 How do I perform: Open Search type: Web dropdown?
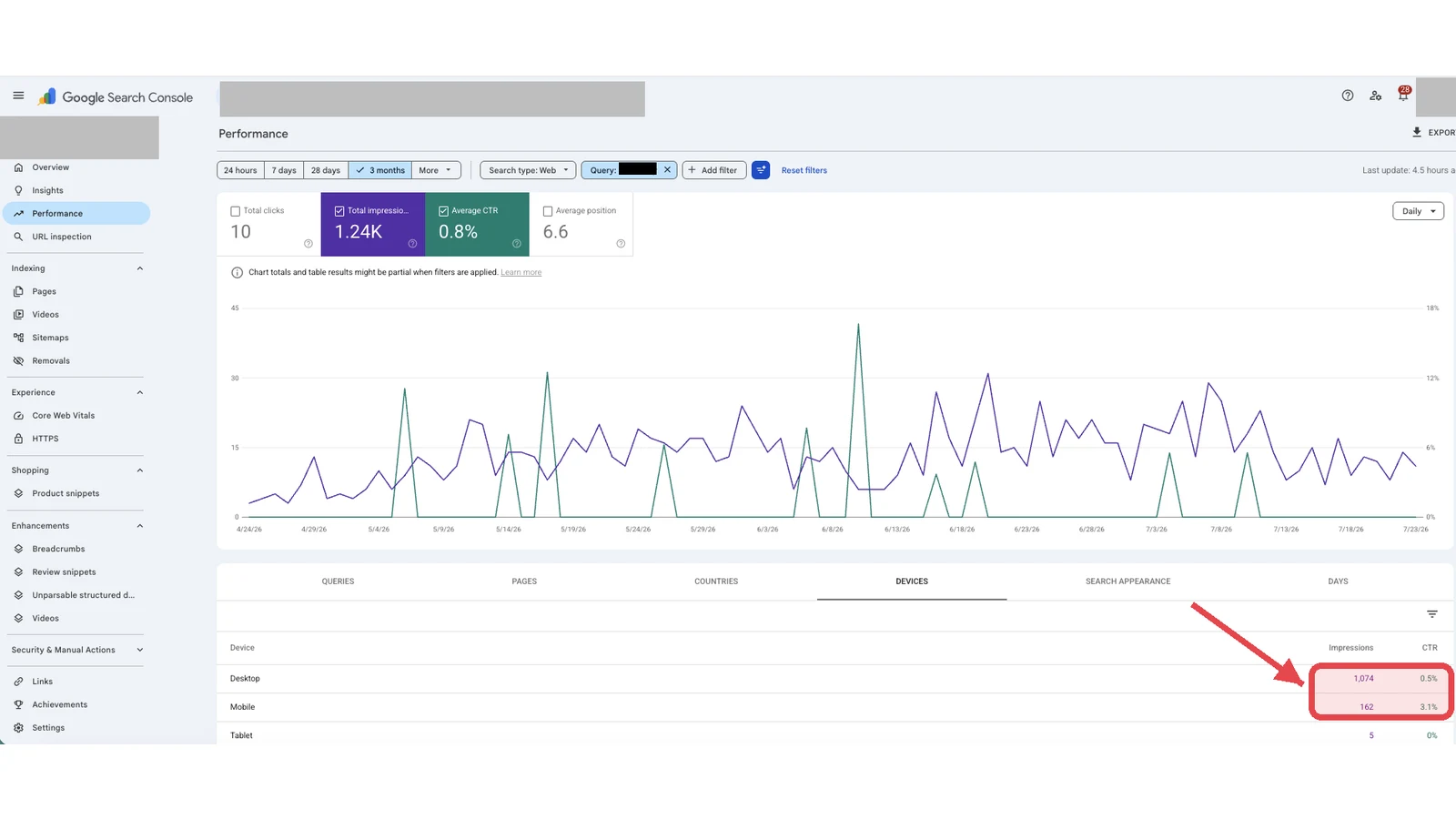pyautogui.click(x=528, y=170)
